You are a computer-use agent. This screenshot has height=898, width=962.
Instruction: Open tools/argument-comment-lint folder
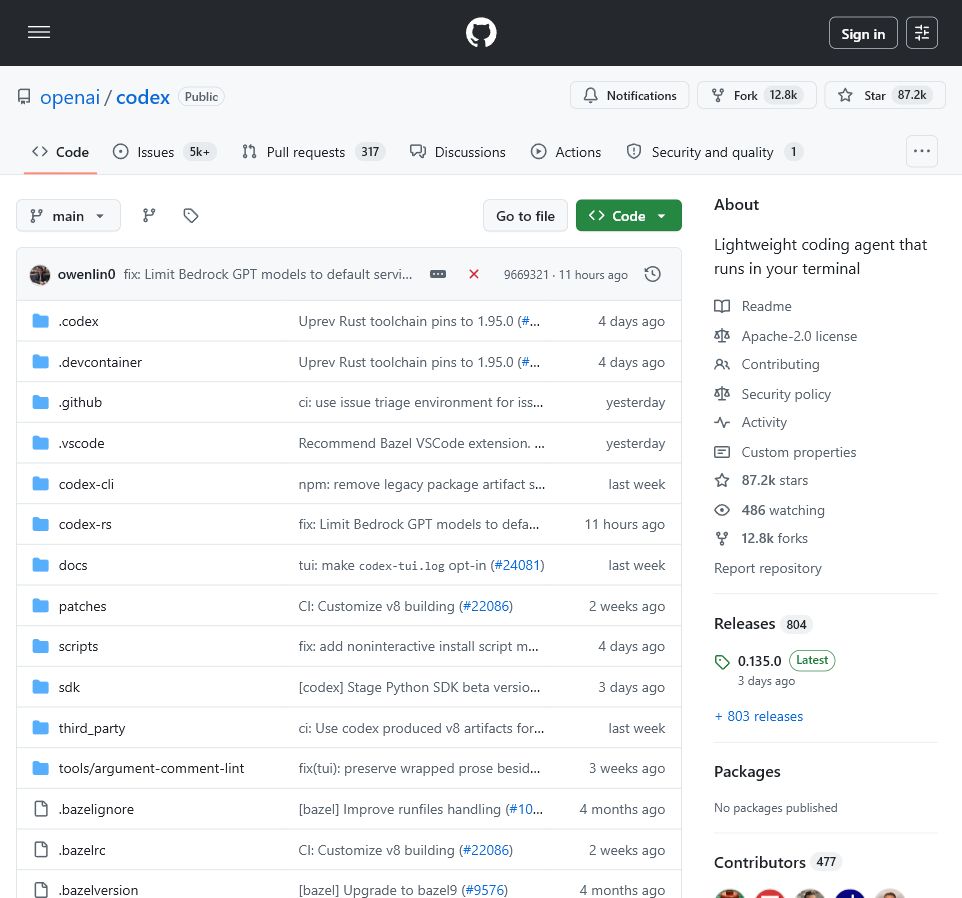[151, 769]
